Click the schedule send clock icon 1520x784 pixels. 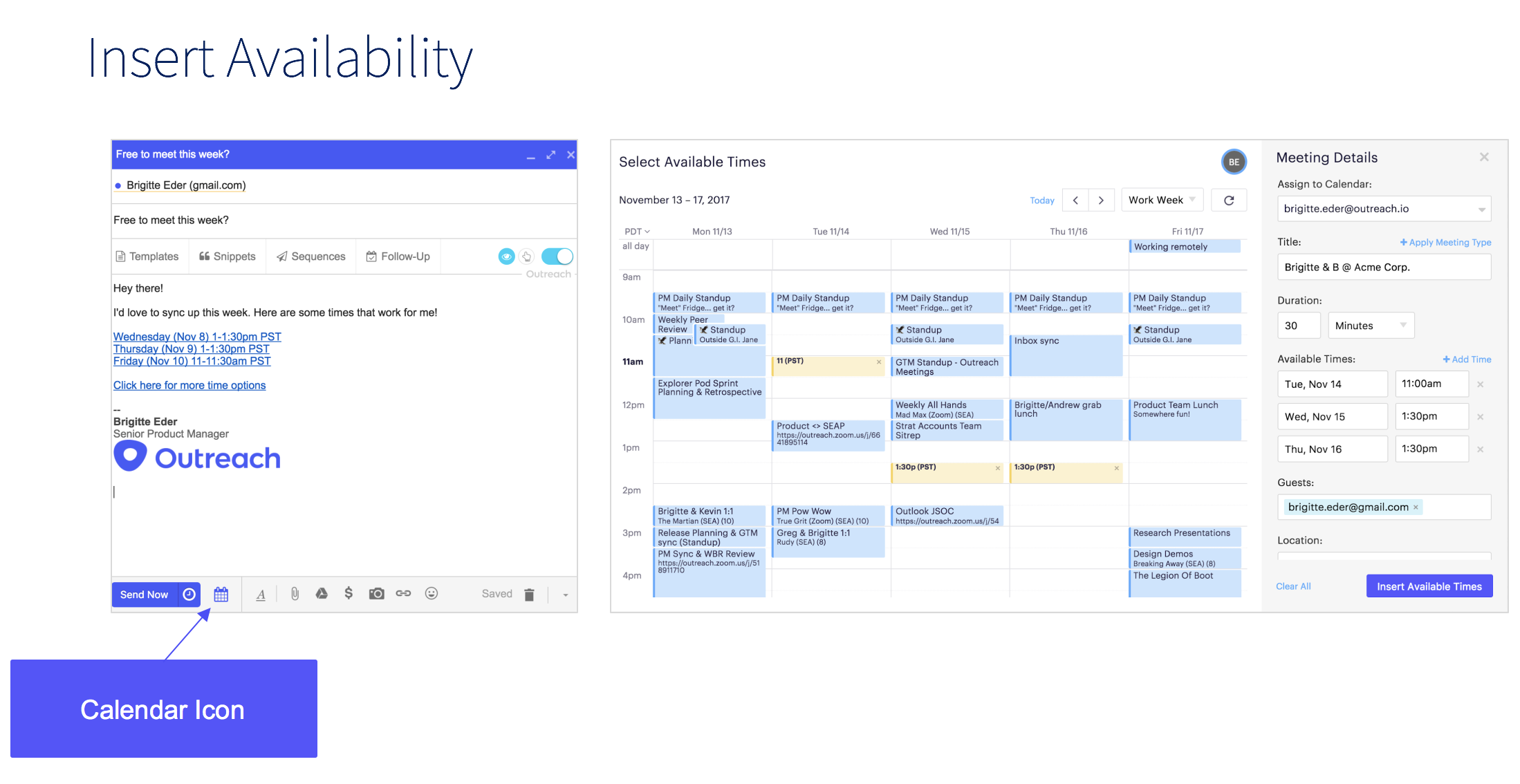point(189,594)
